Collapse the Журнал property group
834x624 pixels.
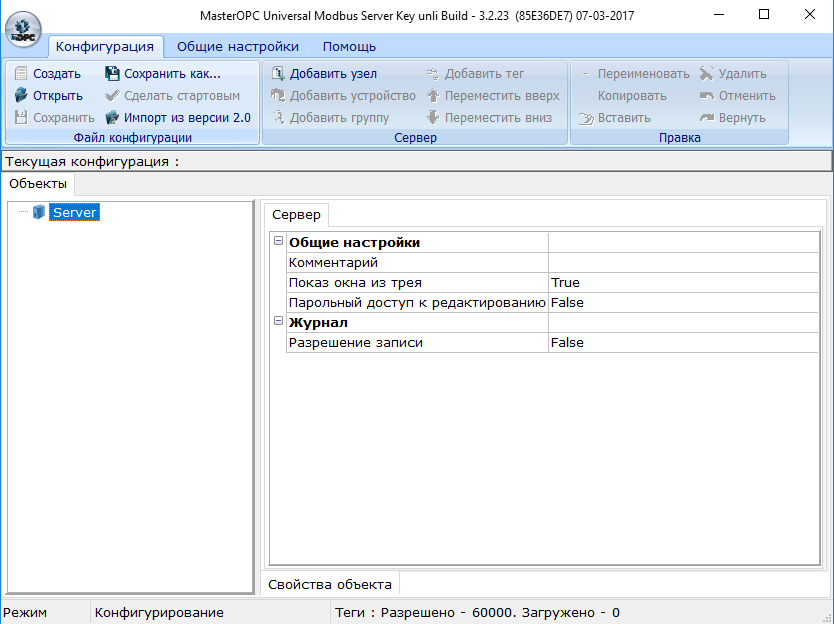[278, 322]
